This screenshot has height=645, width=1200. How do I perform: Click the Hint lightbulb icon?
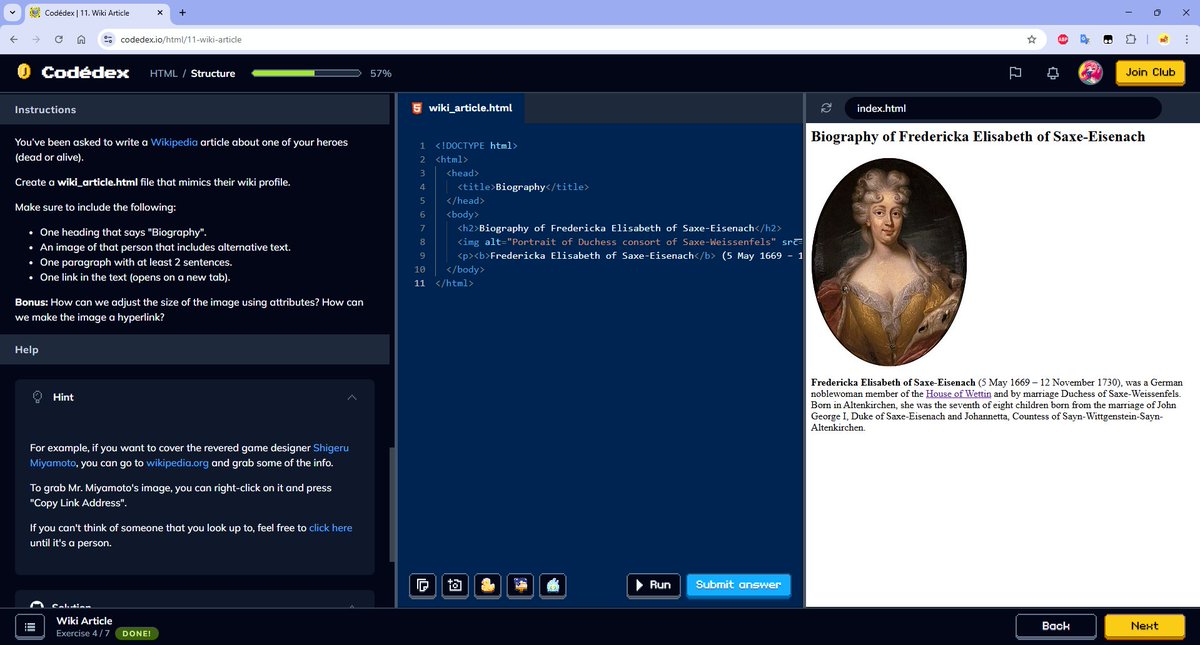[x=37, y=397]
